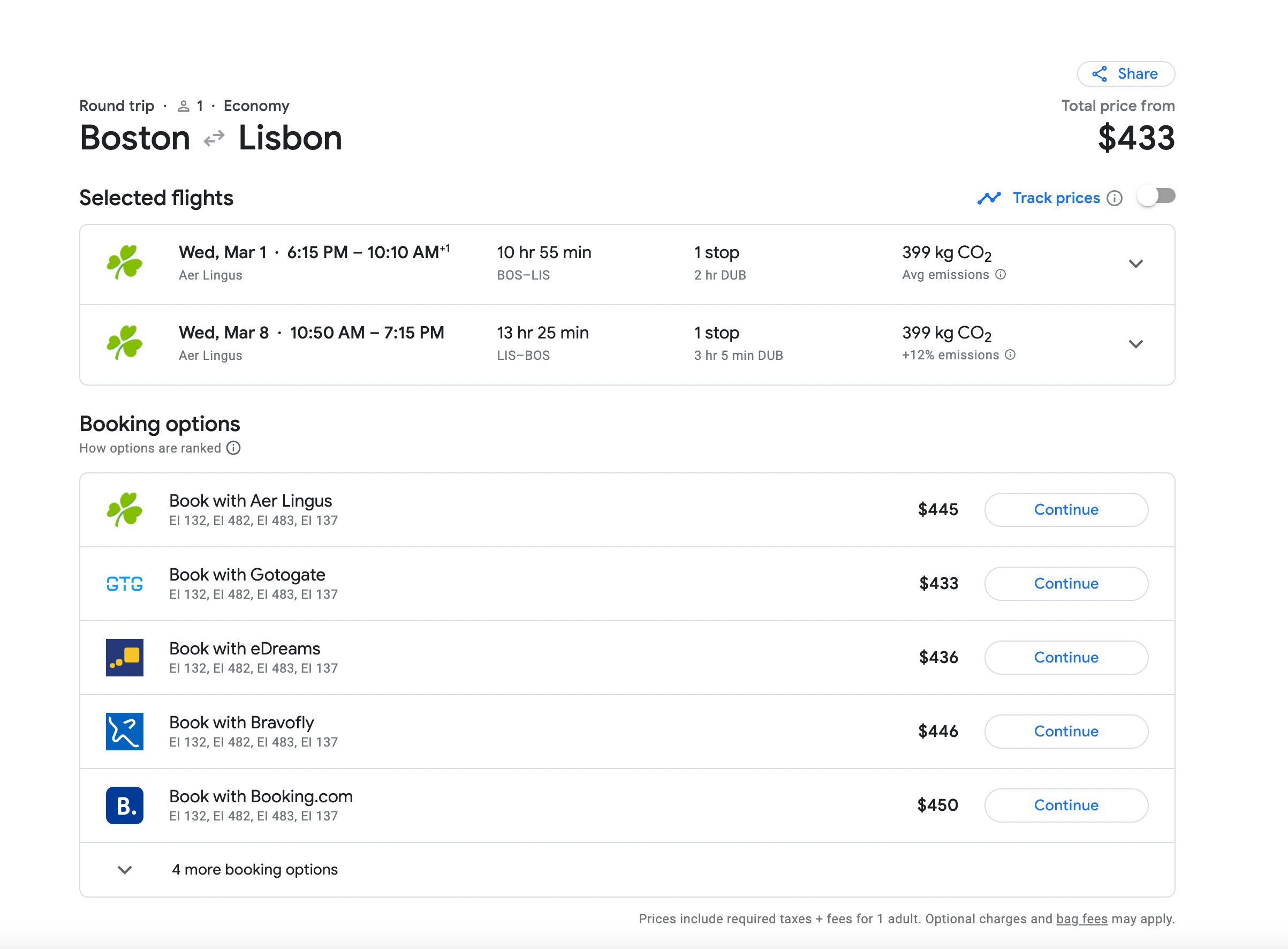Screen dimensions: 1288x949
Task: Click the Avg emissions info icon
Action: point(1001,275)
